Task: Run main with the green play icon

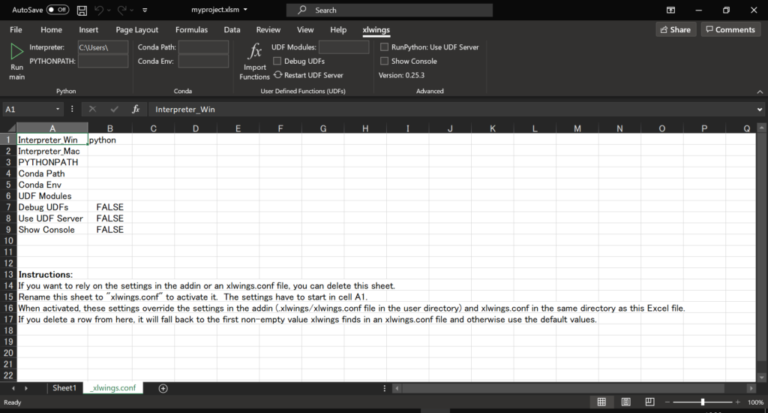Action: click(x=17, y=51)
